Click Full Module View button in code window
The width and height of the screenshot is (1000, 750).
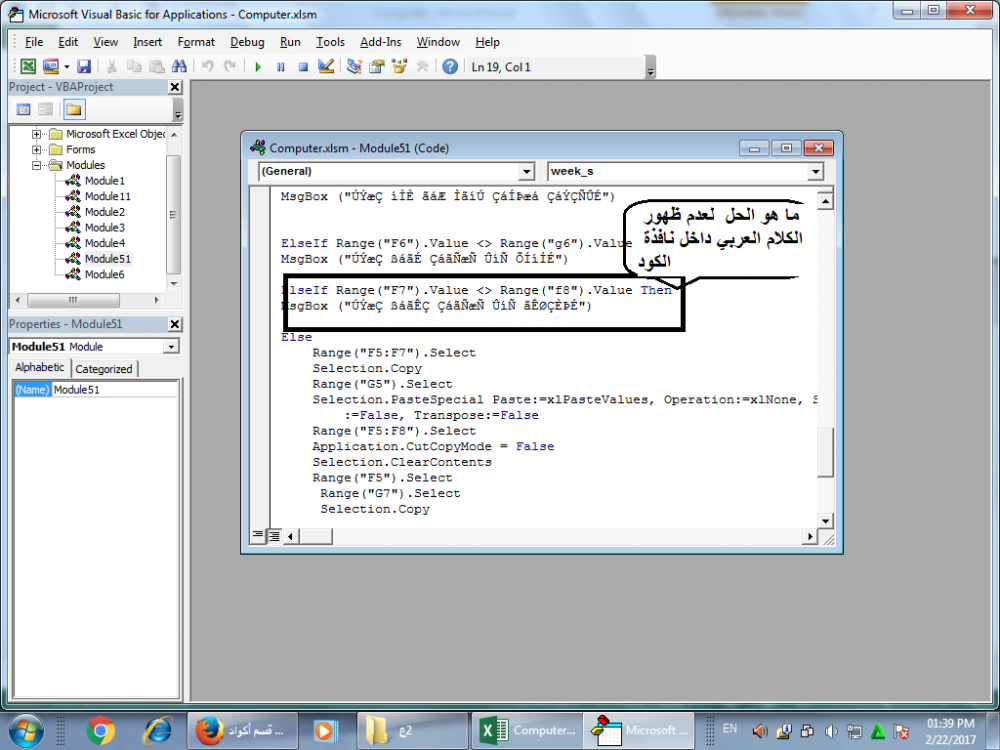[274, 536]
